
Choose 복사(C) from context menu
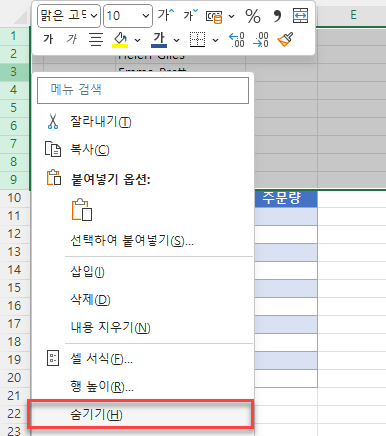pos(143,150)
